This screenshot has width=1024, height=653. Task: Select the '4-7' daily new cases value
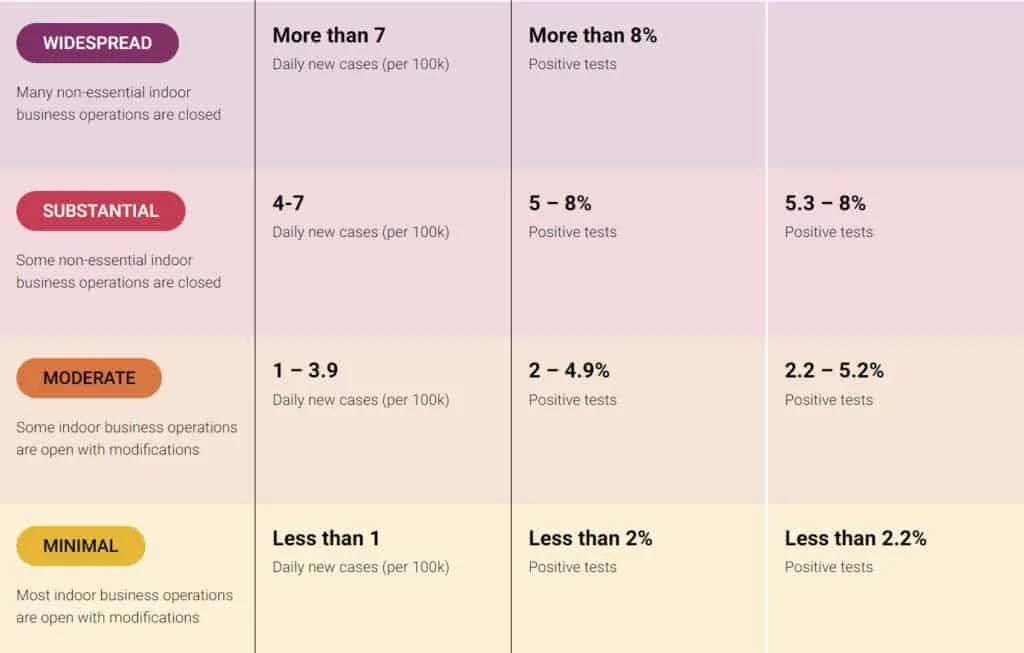288,203
